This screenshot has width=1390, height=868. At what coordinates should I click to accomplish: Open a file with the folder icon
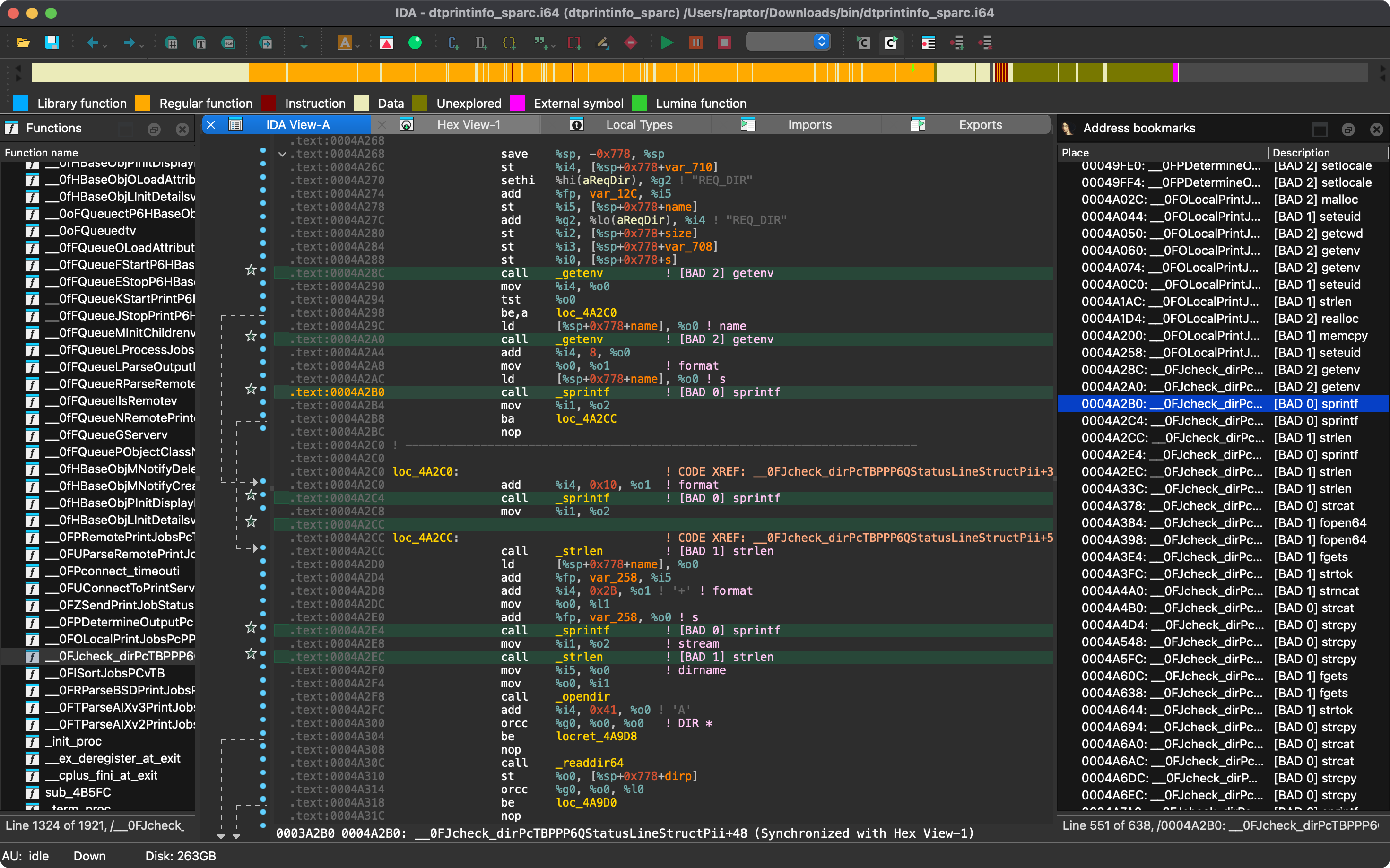(23, 43)
